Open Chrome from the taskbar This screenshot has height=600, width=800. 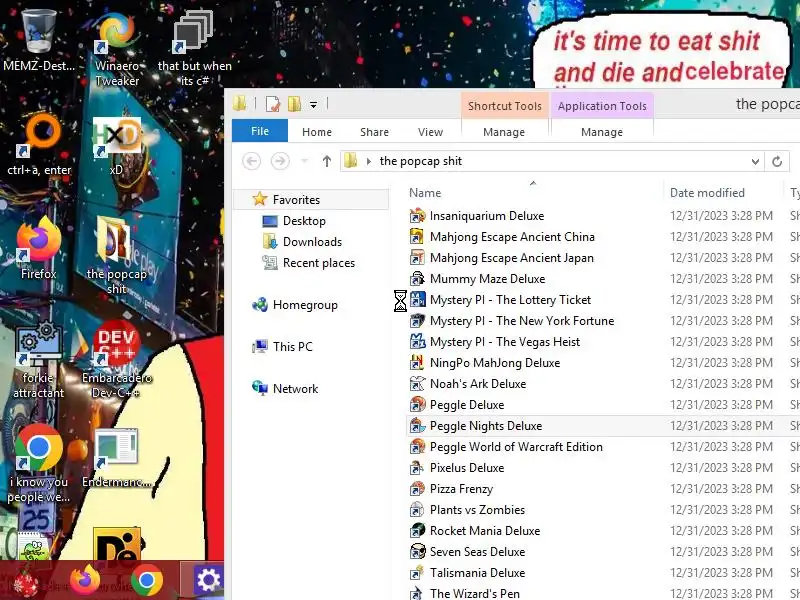coord(147,581)
